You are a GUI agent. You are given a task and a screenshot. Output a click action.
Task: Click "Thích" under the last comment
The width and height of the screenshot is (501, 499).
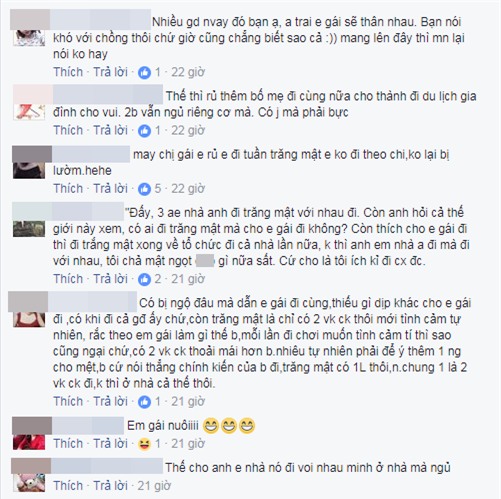coord(68,486)
